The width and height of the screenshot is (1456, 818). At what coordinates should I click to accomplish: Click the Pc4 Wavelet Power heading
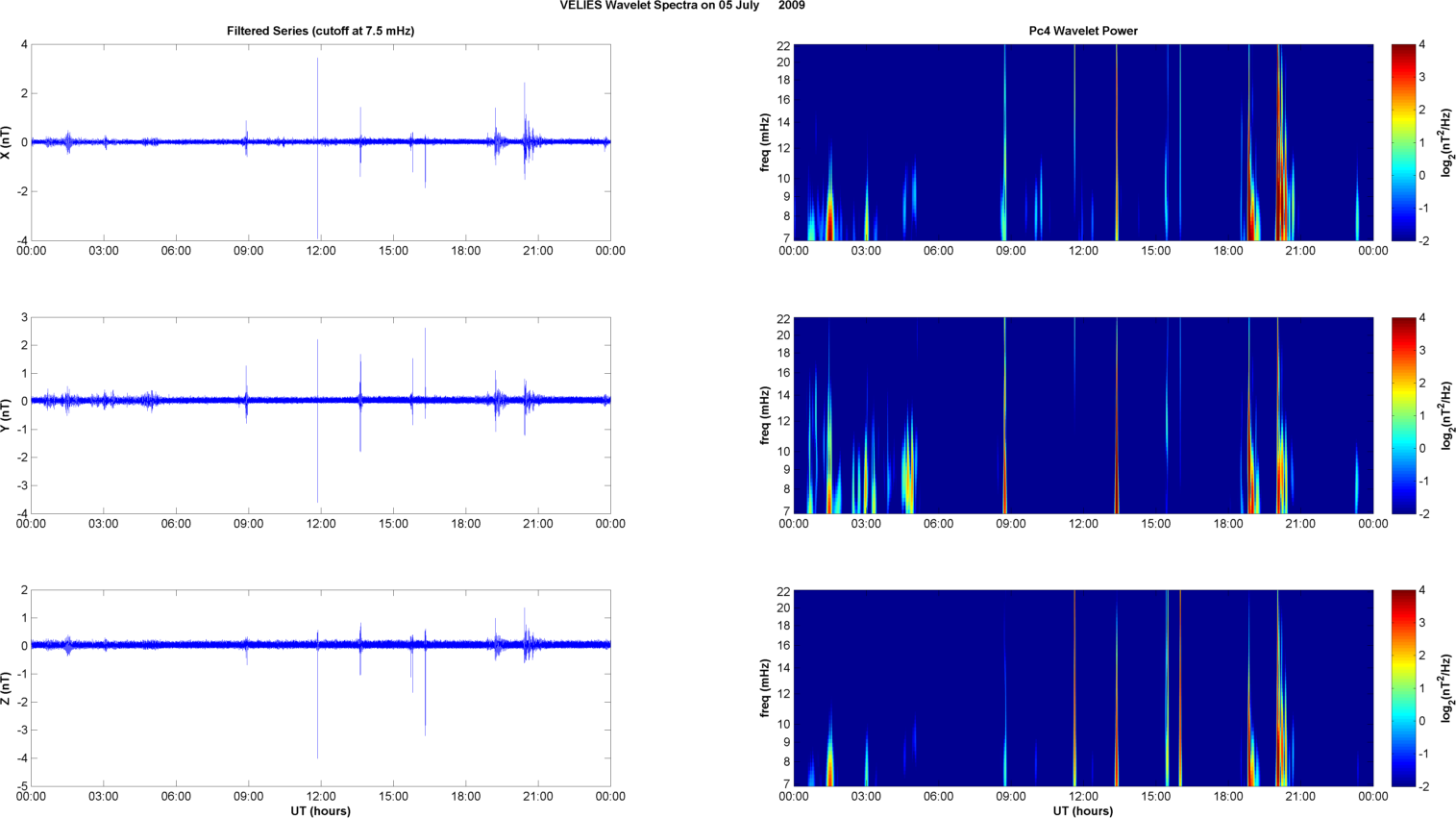tap(1083, 31)
